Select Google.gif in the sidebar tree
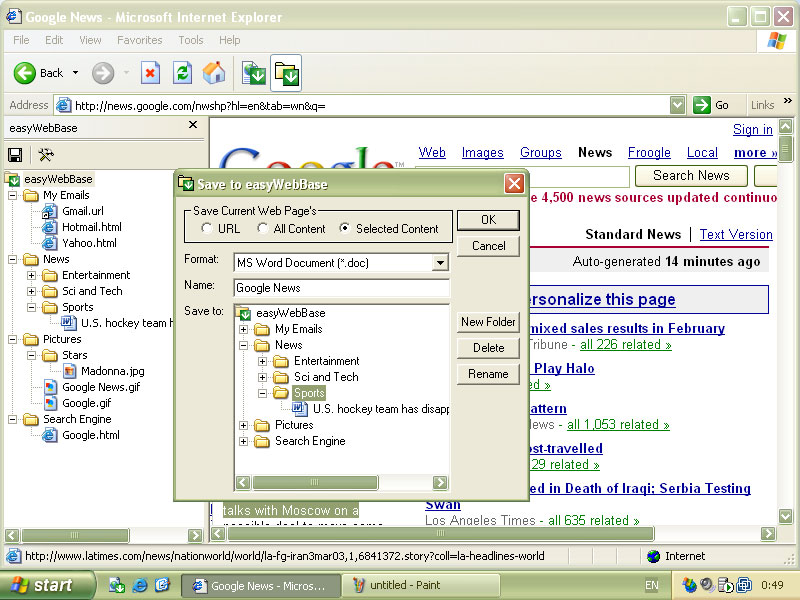This screenshot has height=600, width=800. (87, 403)
